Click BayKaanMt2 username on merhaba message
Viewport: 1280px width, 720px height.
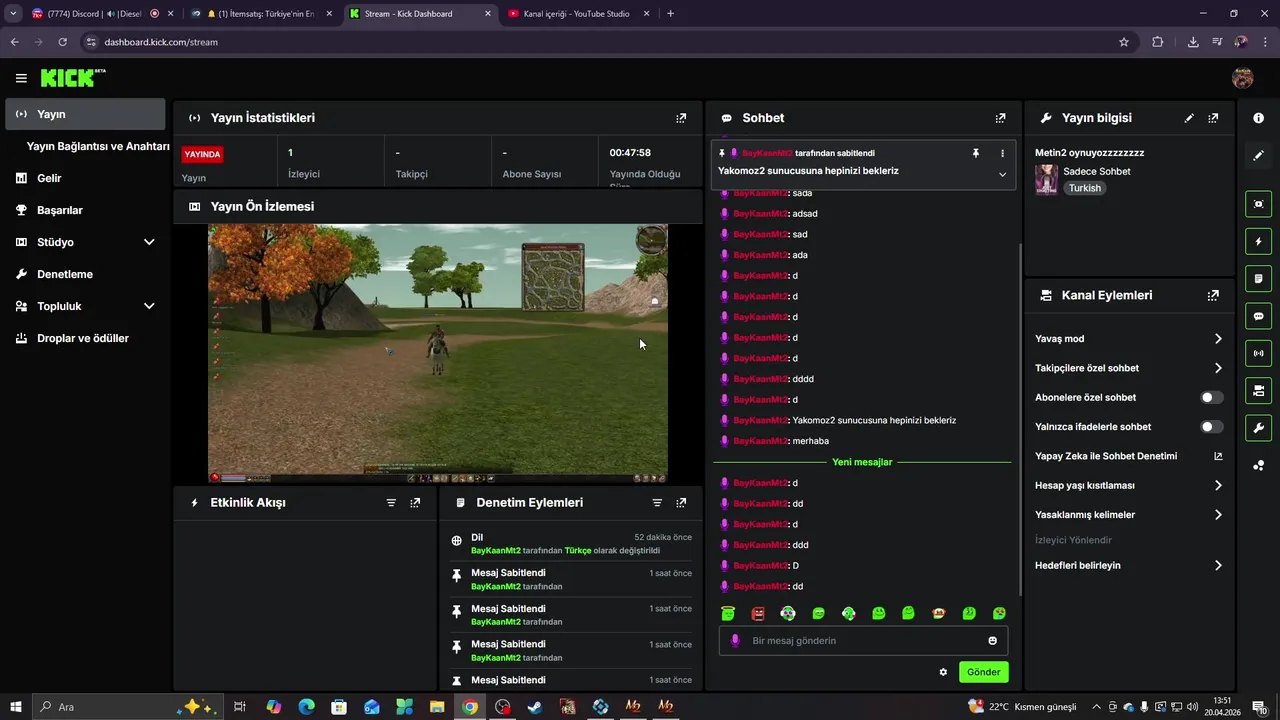760,441
